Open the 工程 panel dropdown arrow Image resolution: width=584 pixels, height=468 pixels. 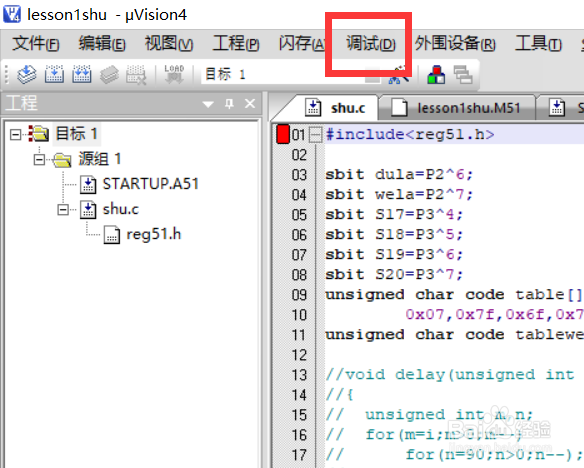click(x=208, y=104)
